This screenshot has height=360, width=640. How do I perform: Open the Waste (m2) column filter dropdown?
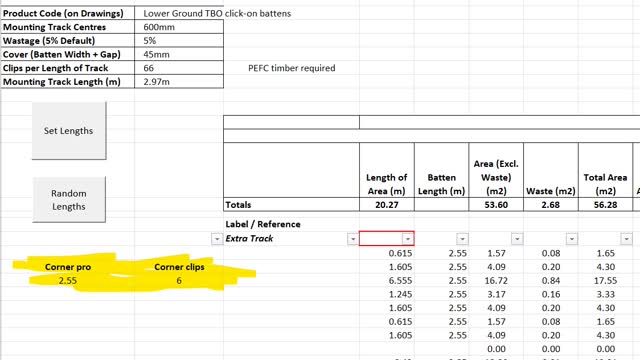coord(571,239)
